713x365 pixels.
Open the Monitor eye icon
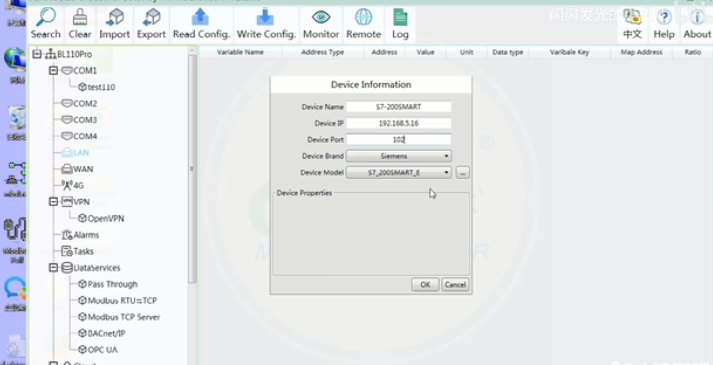point(321,18)
